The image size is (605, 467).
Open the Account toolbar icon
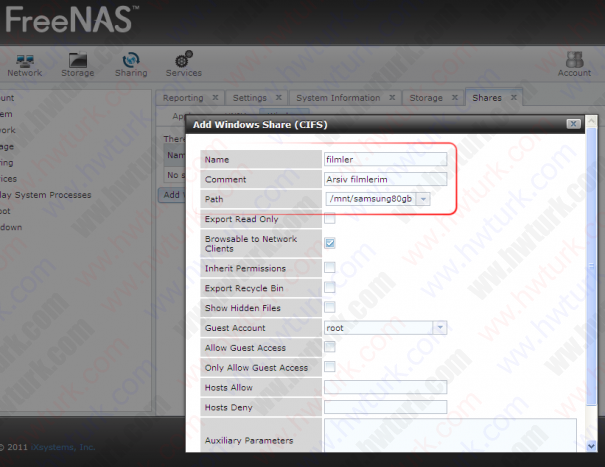(x=574, y=64)
